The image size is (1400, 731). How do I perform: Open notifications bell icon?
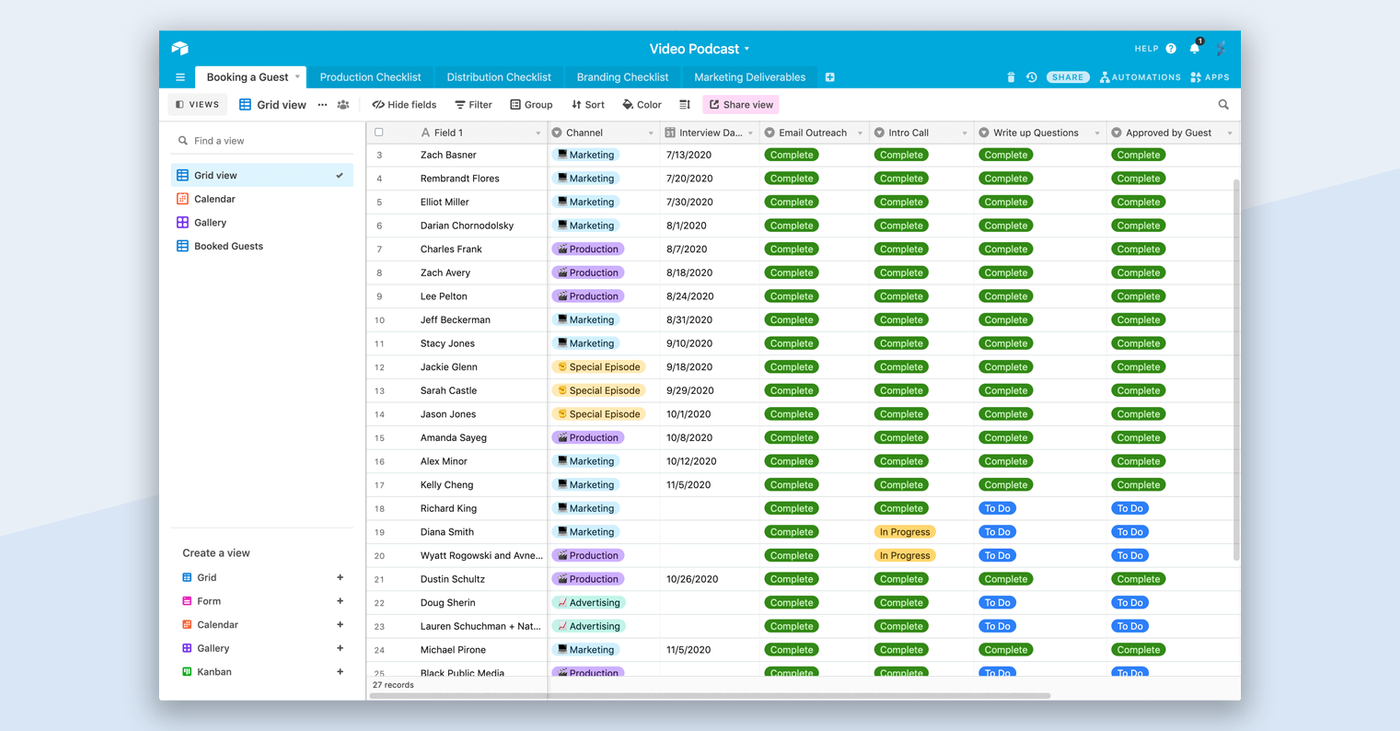click(1195, 47)
